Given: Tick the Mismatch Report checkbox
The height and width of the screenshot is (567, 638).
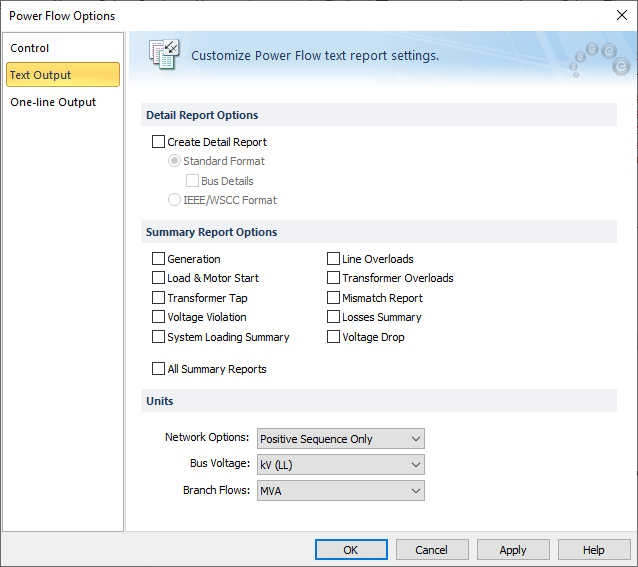Looking at the screenshot, I should point(334,298).
